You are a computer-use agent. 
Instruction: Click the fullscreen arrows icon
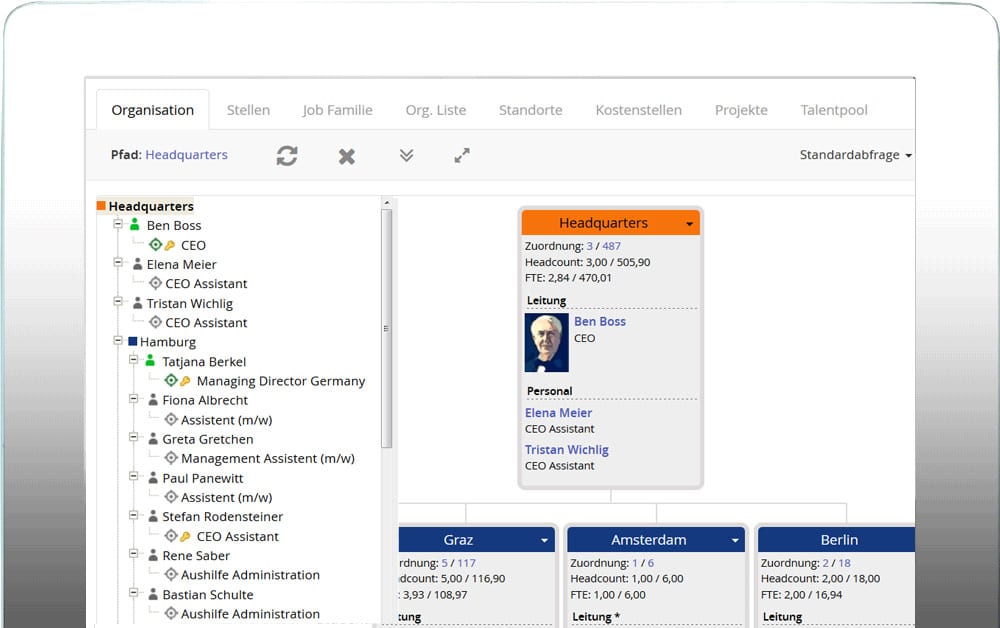(x=462, y=155)
